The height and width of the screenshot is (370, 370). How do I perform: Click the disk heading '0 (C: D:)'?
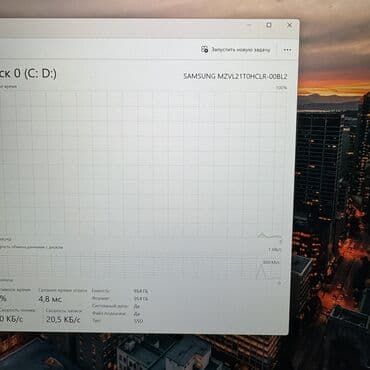tap(35, 73)
